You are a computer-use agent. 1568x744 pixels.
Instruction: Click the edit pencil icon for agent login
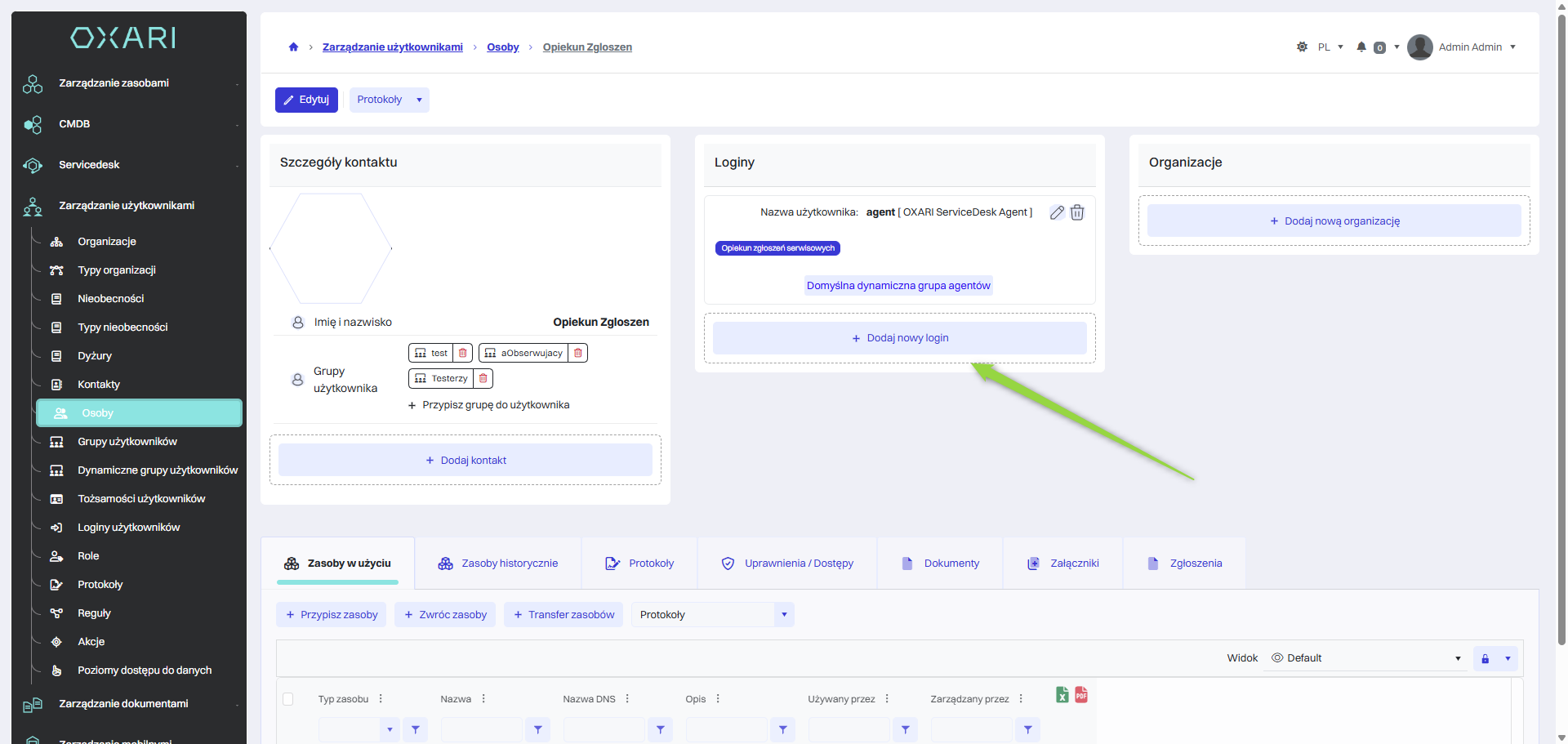coord(1057,212)
